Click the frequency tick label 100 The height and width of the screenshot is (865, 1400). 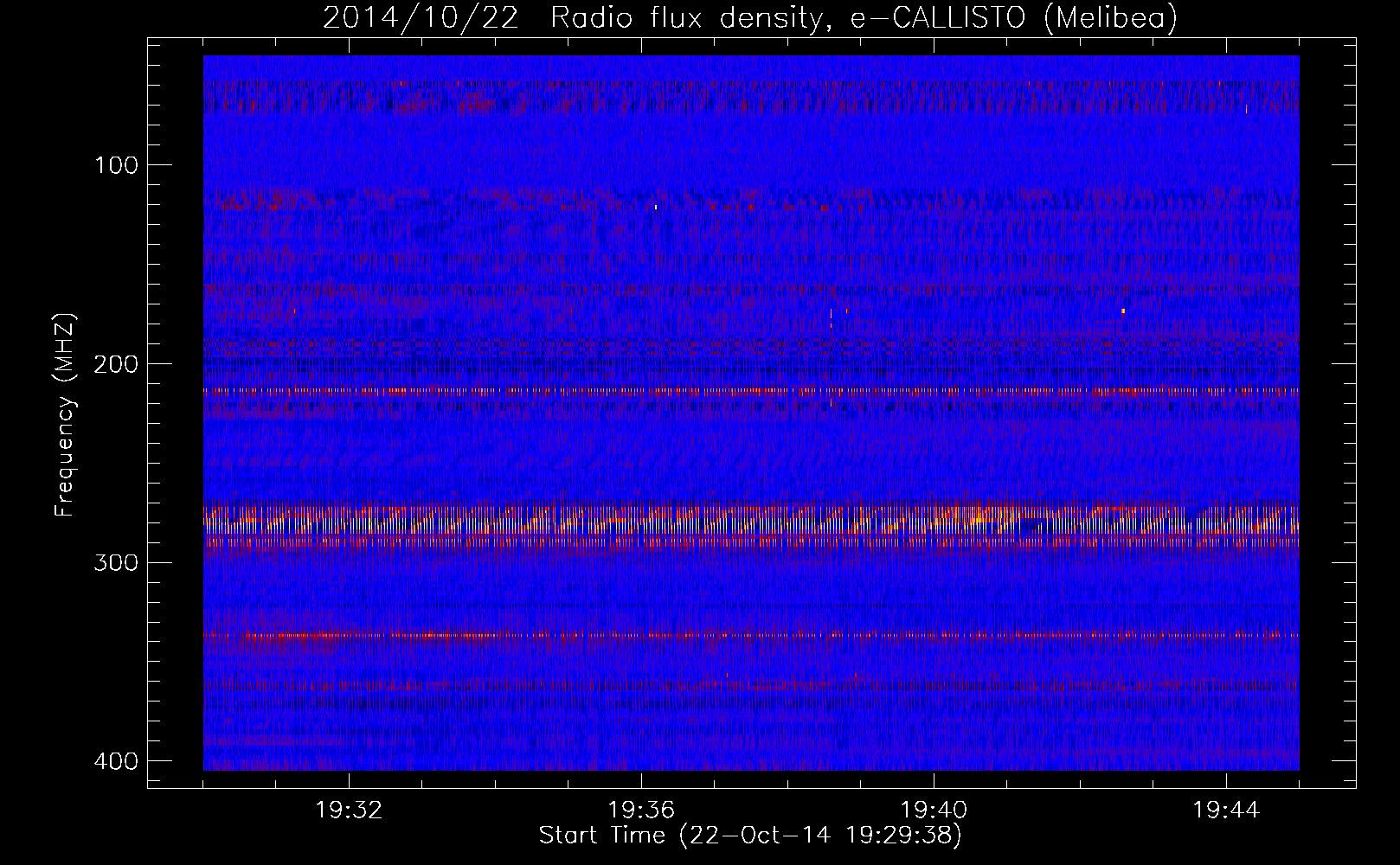(x=115, y=165)
